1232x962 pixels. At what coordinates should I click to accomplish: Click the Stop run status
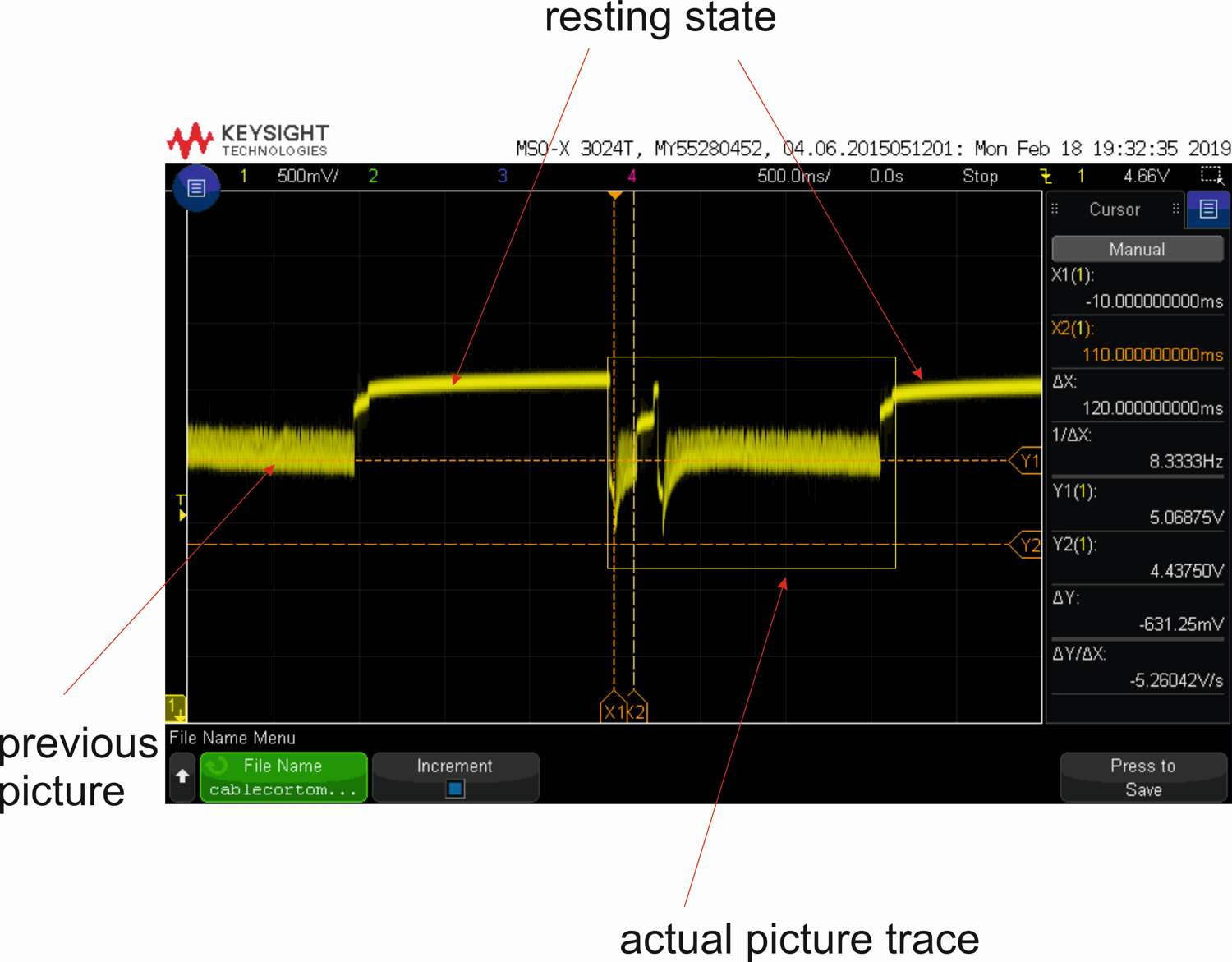click(980, 176)
